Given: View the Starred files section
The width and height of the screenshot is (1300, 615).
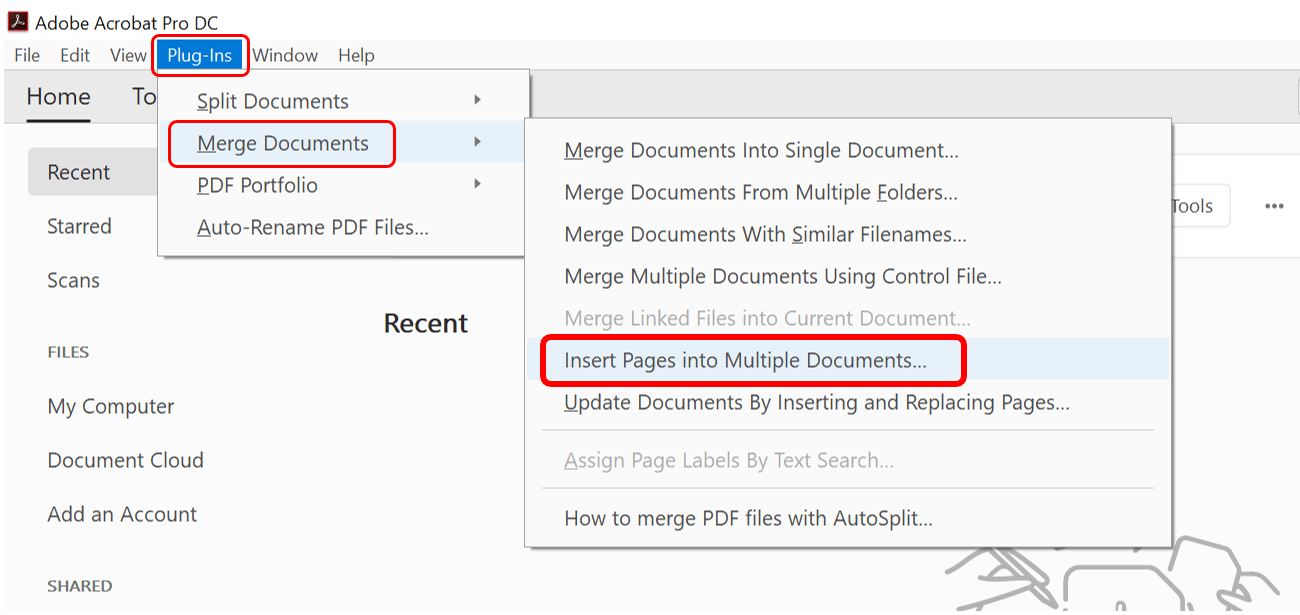Looking at the screenshot, I should pos(79,226).
